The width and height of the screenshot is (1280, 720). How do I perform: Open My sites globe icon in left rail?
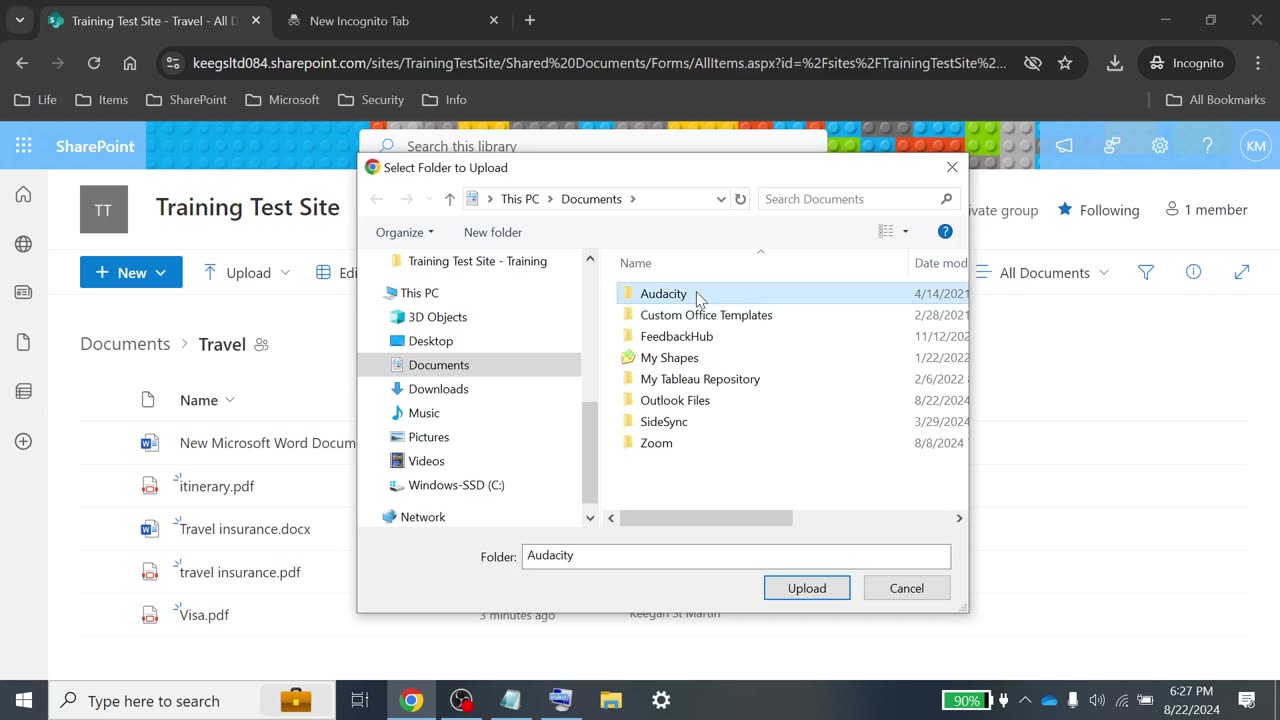[24, 244]
